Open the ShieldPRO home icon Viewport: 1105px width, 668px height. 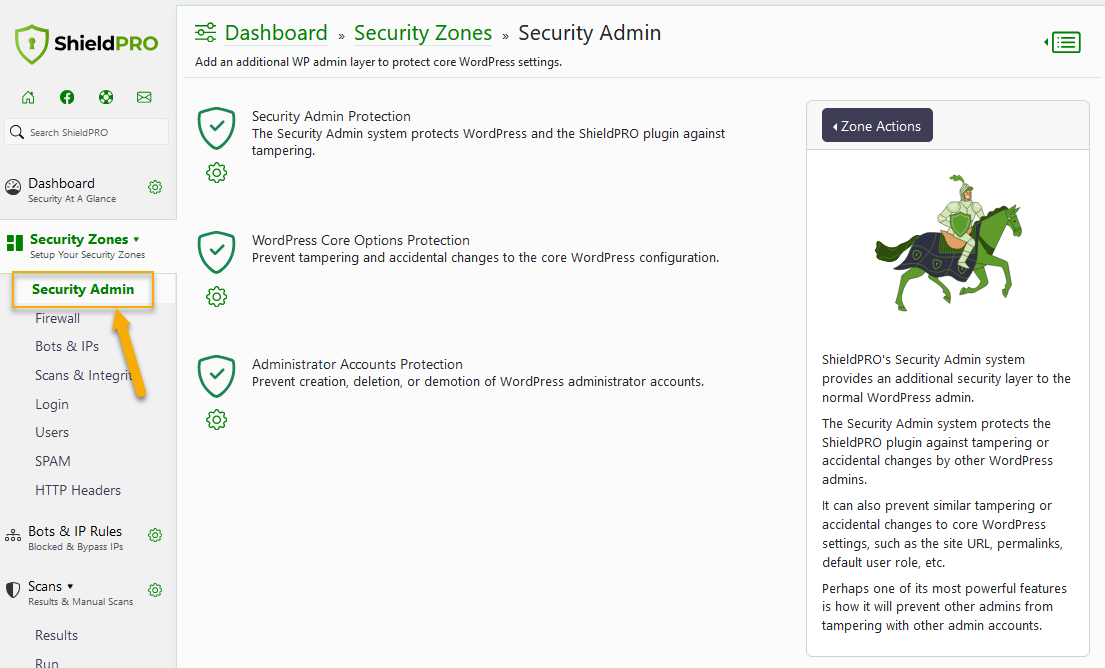tap(27, 96)
